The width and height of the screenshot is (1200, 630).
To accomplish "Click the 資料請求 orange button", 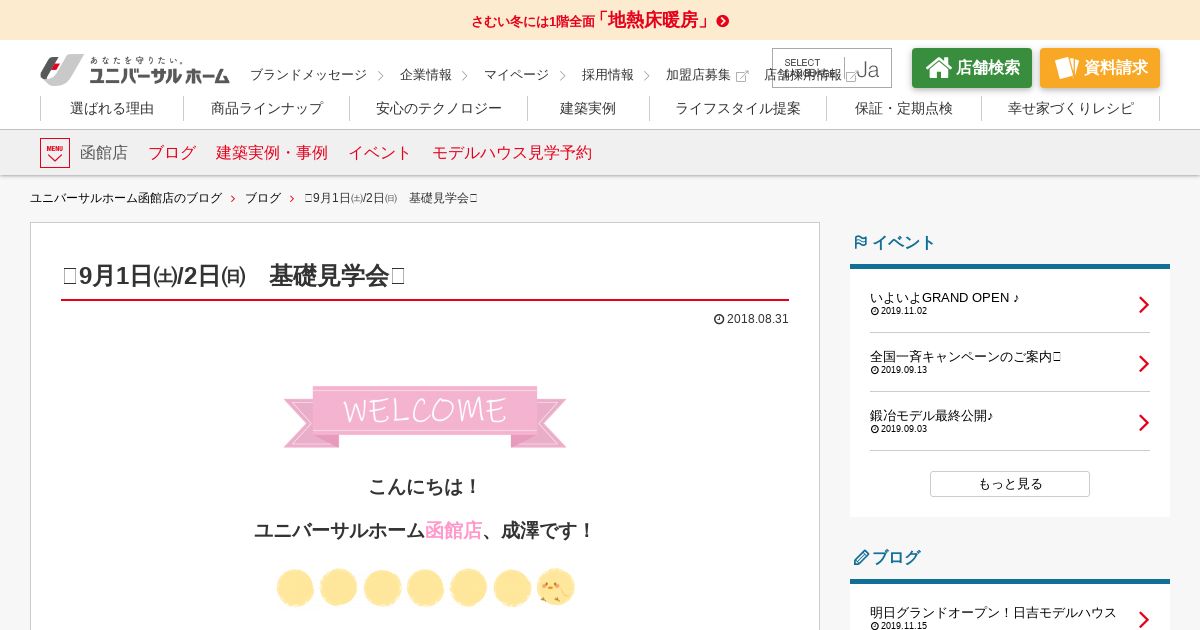I will (x=1100, y=68).
